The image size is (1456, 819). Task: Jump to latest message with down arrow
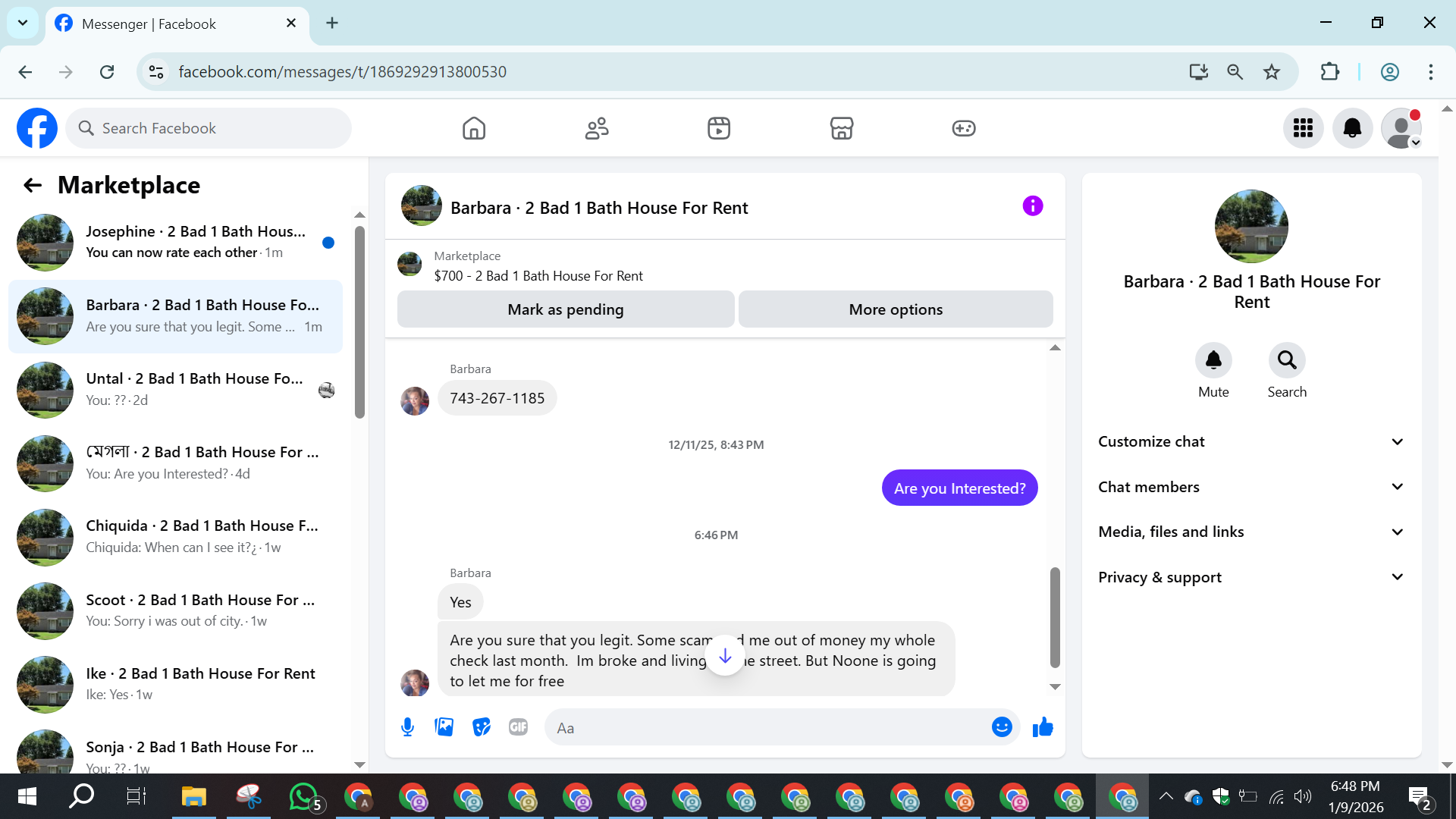725,656
